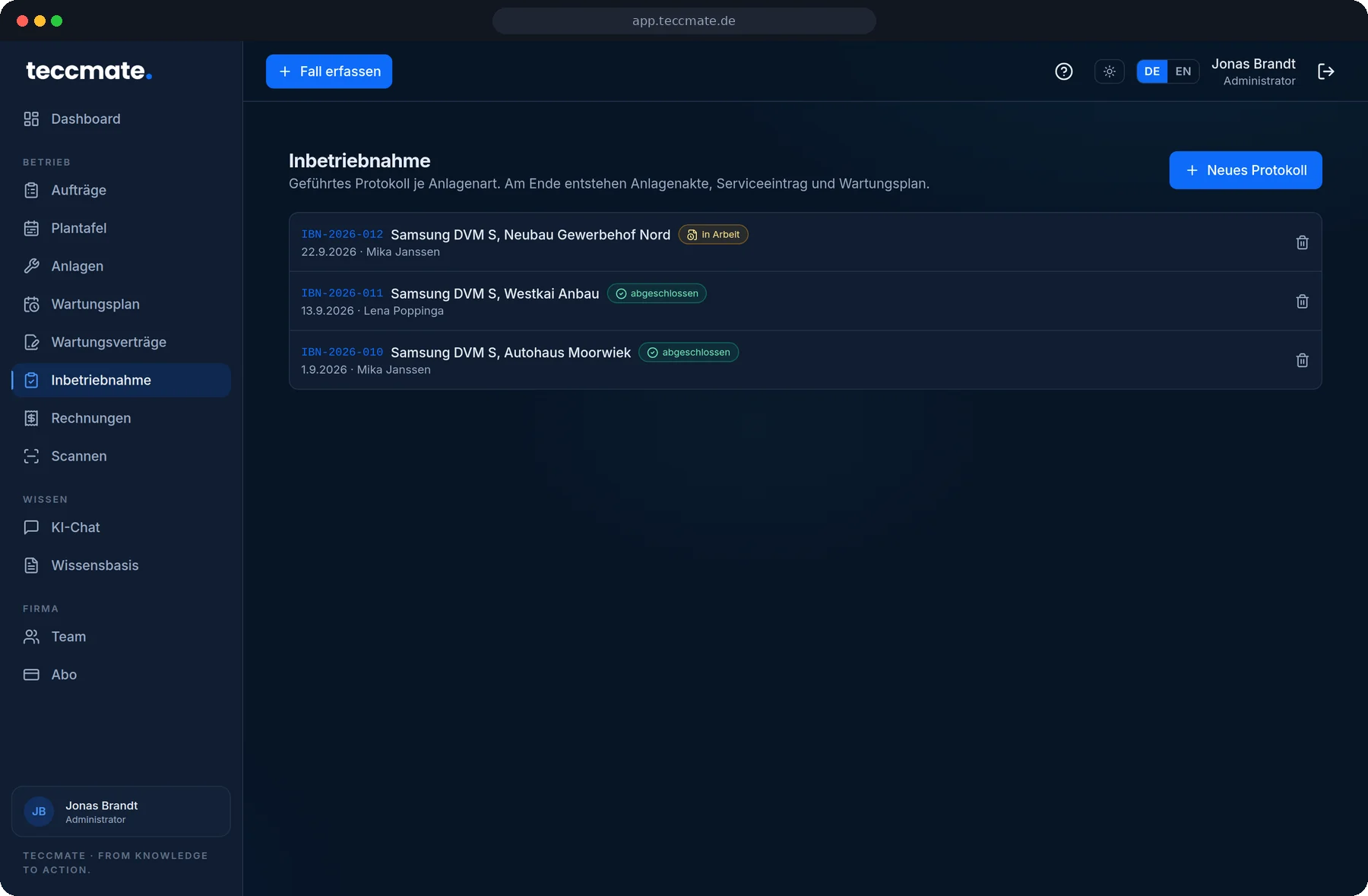The height and width of the screenshot is (896, 1368).
Task: Select Samsung DVM S, Autohaus Moorwiek title
Action: point(511,353)
